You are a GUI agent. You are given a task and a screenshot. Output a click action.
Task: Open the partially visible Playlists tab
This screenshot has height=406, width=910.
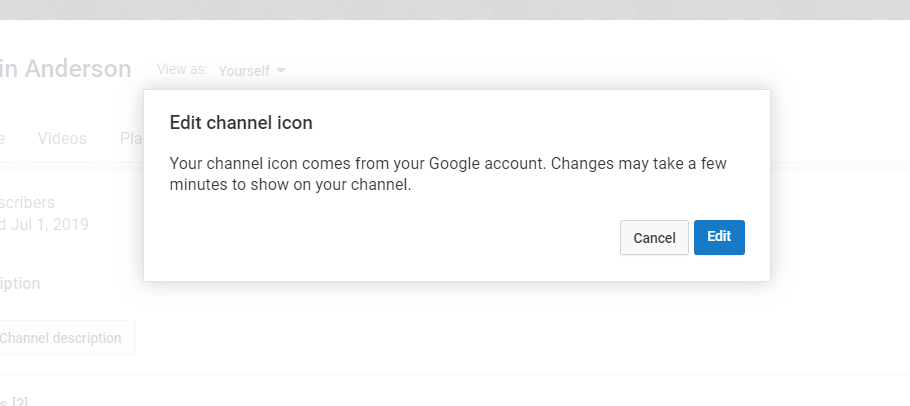[131, 138]
